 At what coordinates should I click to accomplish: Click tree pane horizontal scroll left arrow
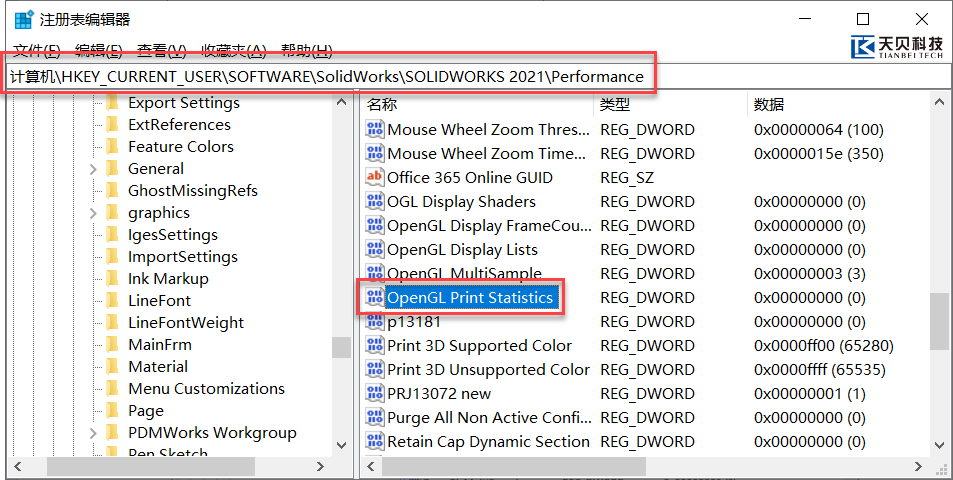point(18,467)
